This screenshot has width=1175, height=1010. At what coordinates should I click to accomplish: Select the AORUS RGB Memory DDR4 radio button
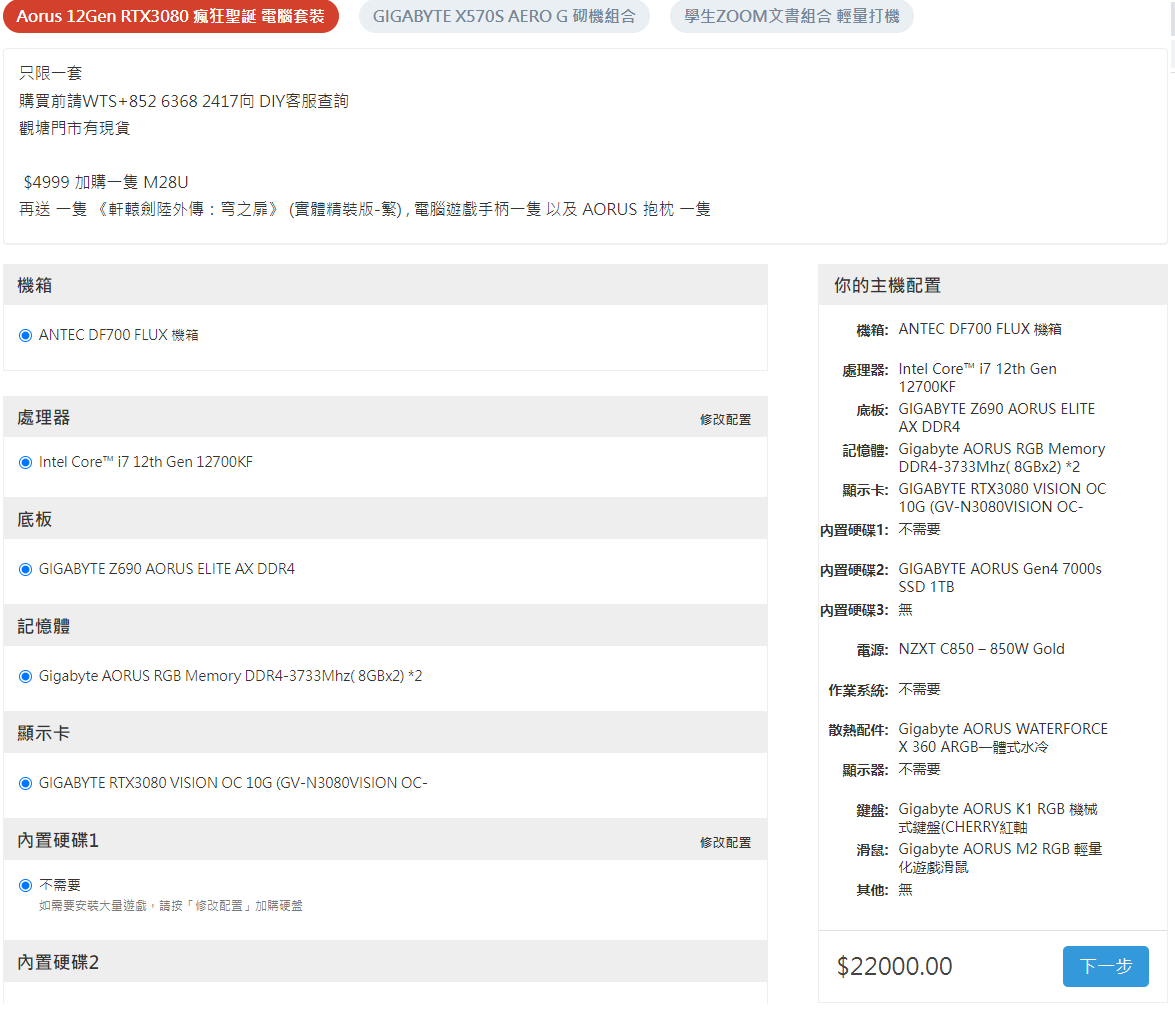coord(26,676)
